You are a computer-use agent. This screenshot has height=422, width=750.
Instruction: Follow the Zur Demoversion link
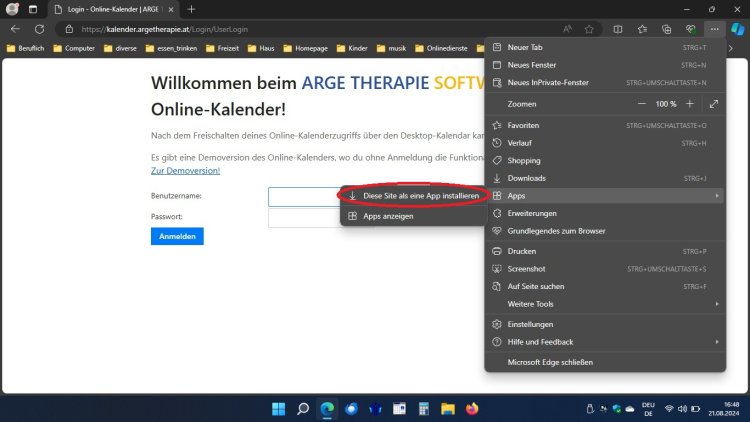coord(186,171)
